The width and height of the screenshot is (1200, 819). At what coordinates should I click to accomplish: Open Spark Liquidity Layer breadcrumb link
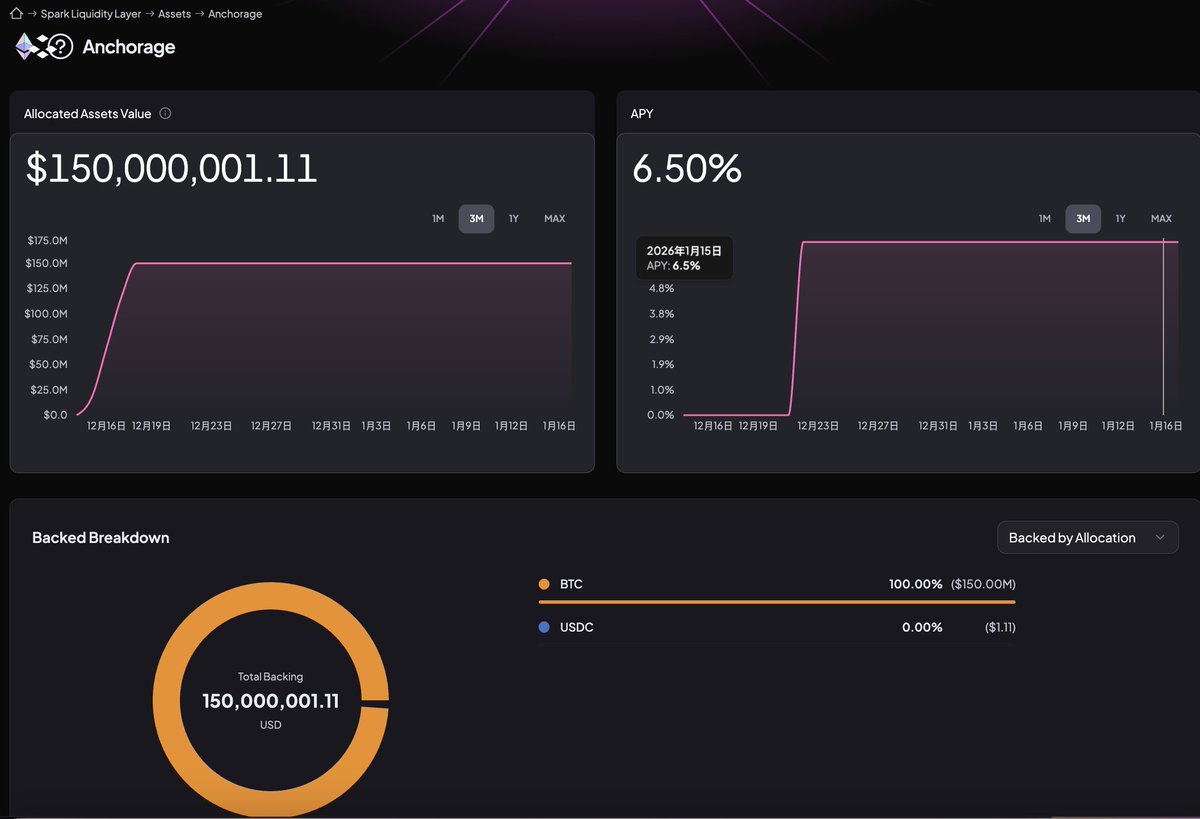[x=91, y=14]
